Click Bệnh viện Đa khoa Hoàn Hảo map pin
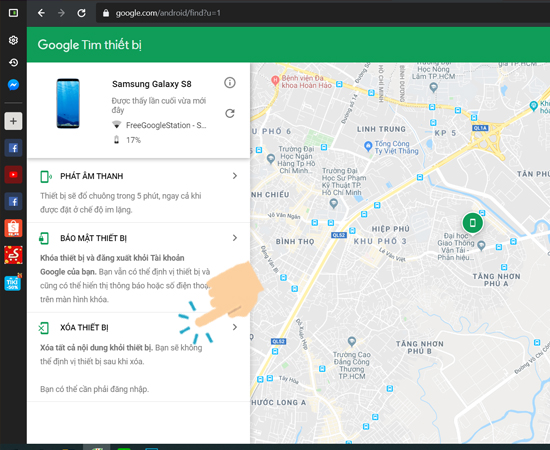The image size is (550, 450). point(275,81)
